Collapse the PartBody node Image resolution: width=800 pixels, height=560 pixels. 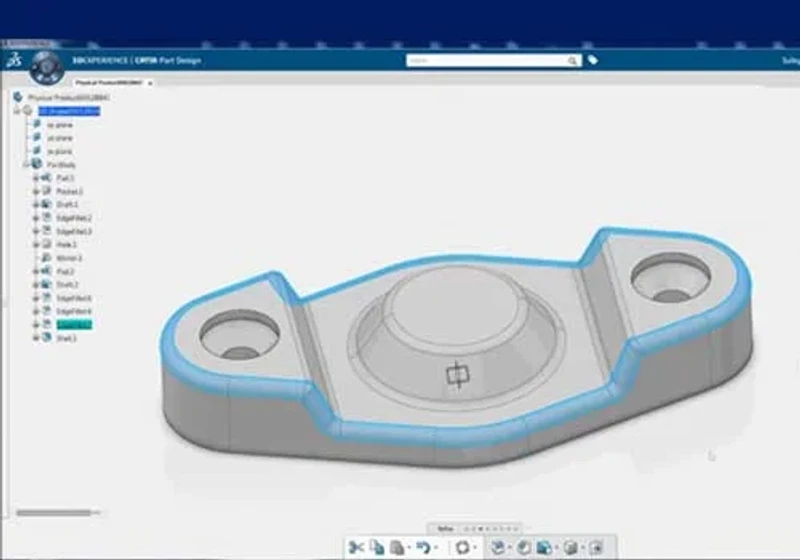(x=26, y=164)
